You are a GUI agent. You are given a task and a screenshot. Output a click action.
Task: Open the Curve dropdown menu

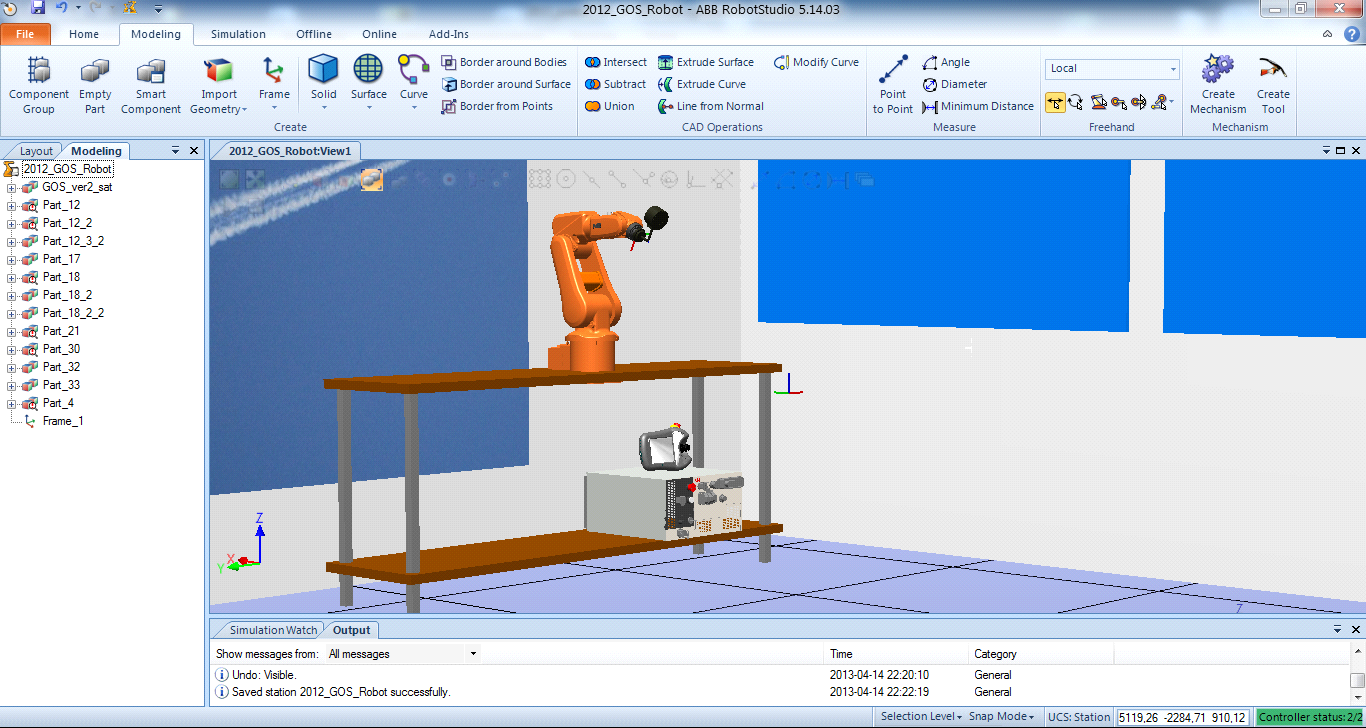tap(414, 108)
